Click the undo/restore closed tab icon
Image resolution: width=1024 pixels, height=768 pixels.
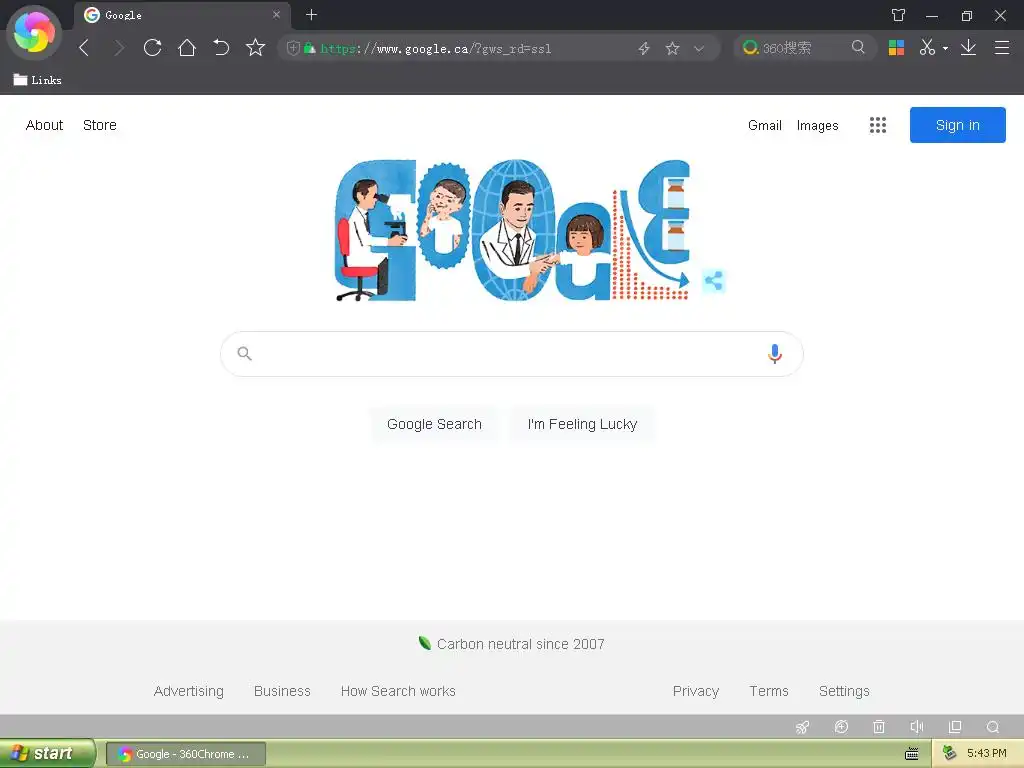(221, 48)
